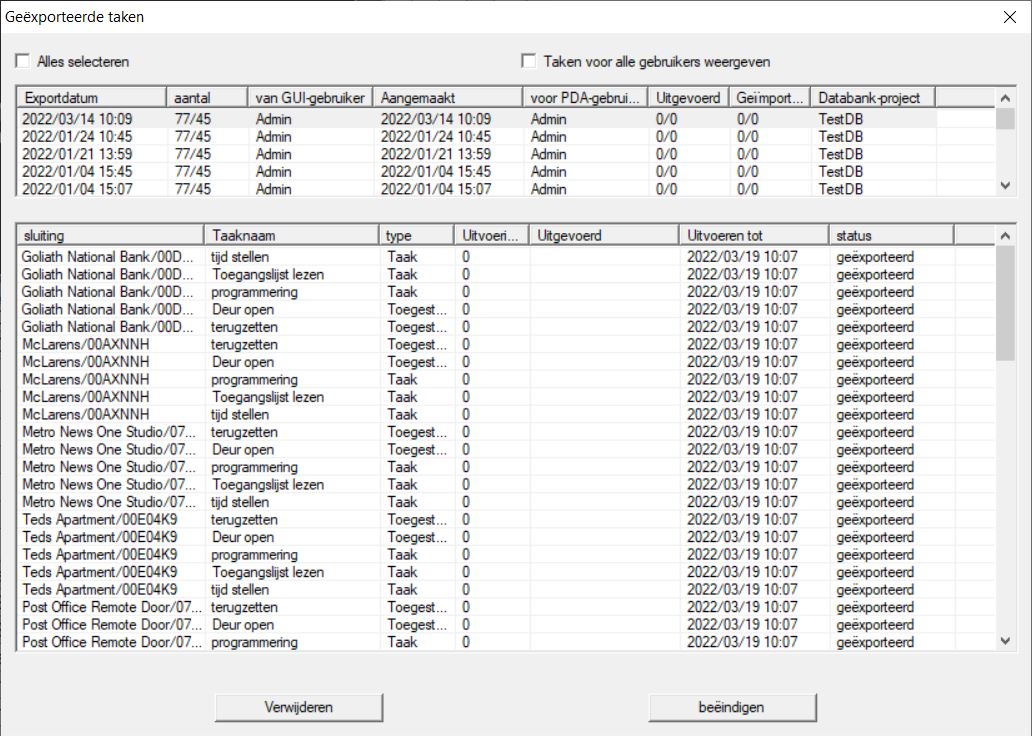Sort by Uitvoeren tot column header
1032x736 pixels.
(754, 235)
